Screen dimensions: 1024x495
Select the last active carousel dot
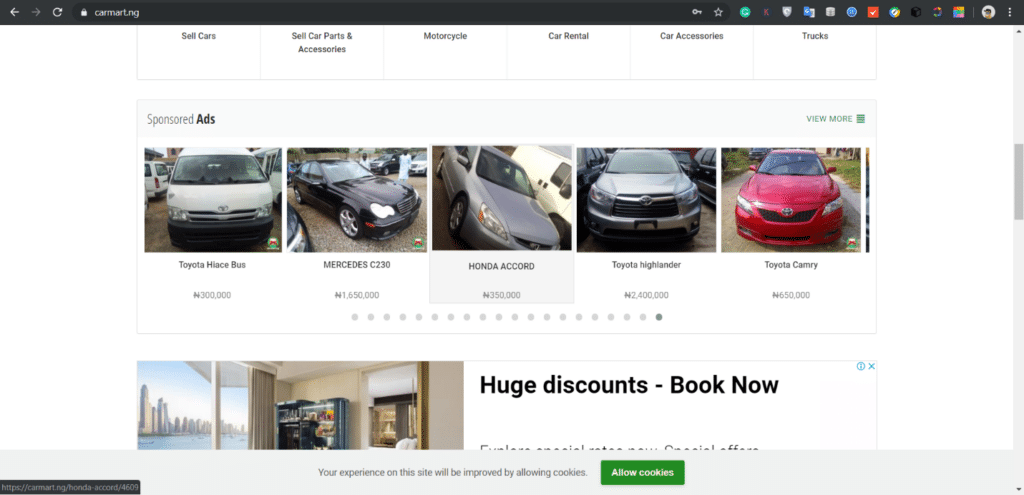[659, 317]
